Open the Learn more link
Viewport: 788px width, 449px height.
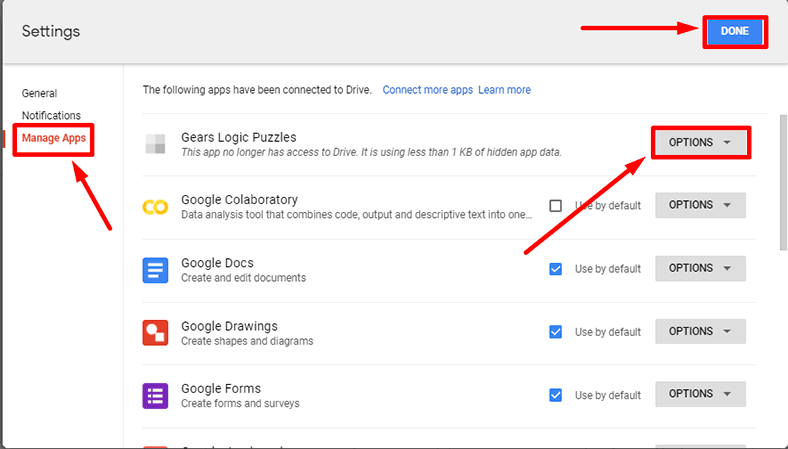(x=505, y=90)
